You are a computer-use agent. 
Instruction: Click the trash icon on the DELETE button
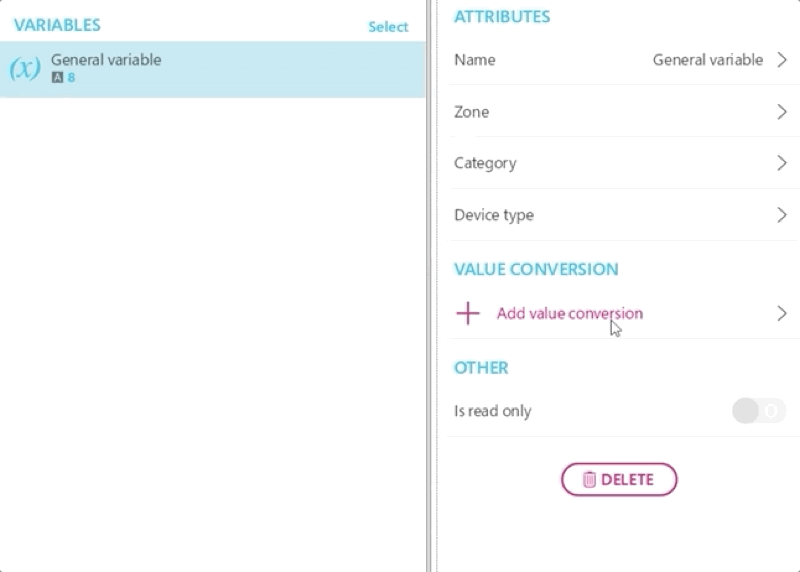point(589,480)
